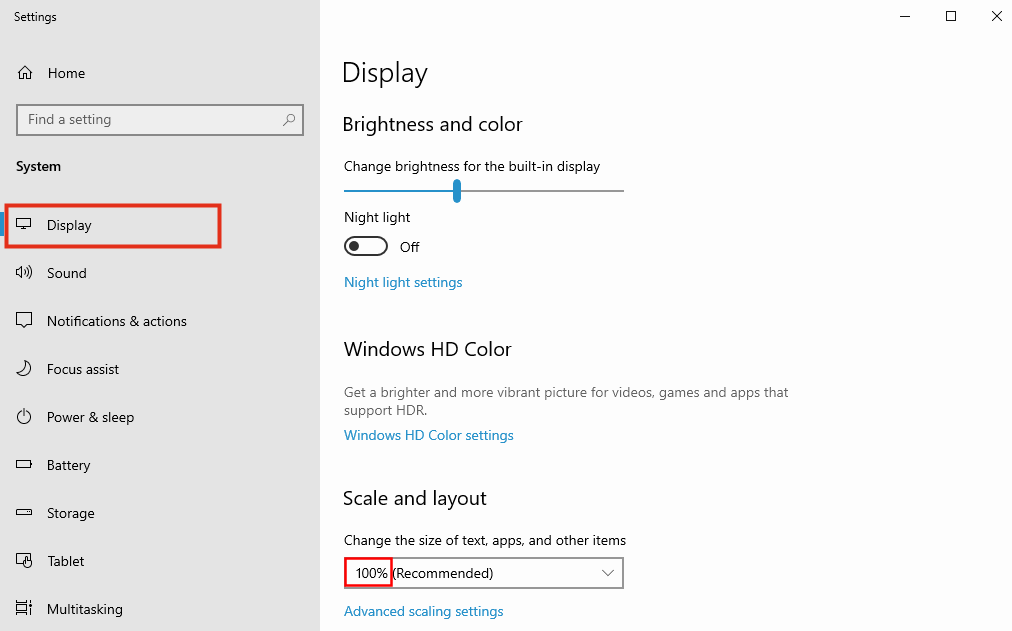The height and width of the screenshot is (631, 1012).
Task: Open the scale percentage dropdown
Action: point(482,573)
